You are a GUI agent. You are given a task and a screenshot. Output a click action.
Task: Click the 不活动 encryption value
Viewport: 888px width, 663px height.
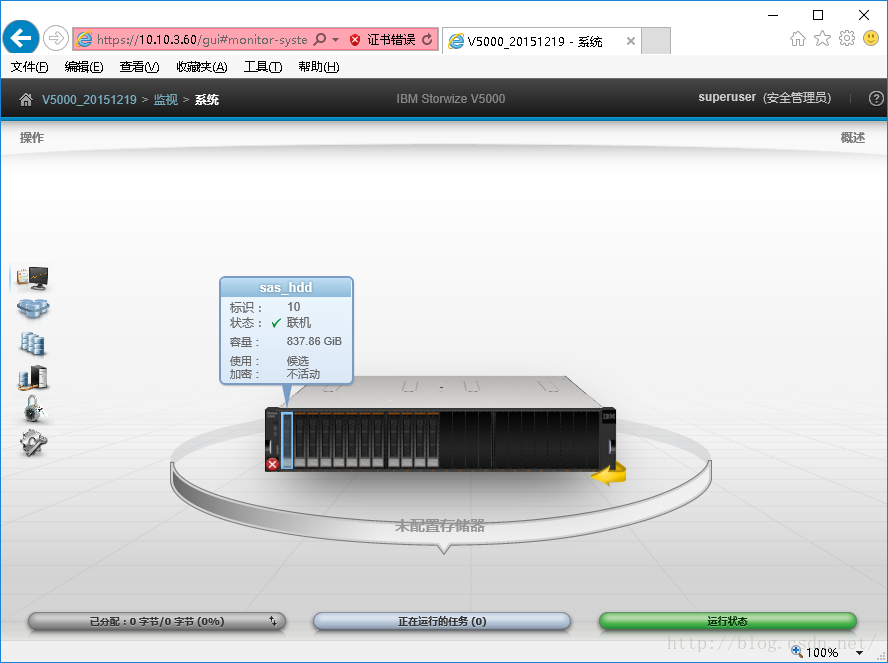click(304, 374)
